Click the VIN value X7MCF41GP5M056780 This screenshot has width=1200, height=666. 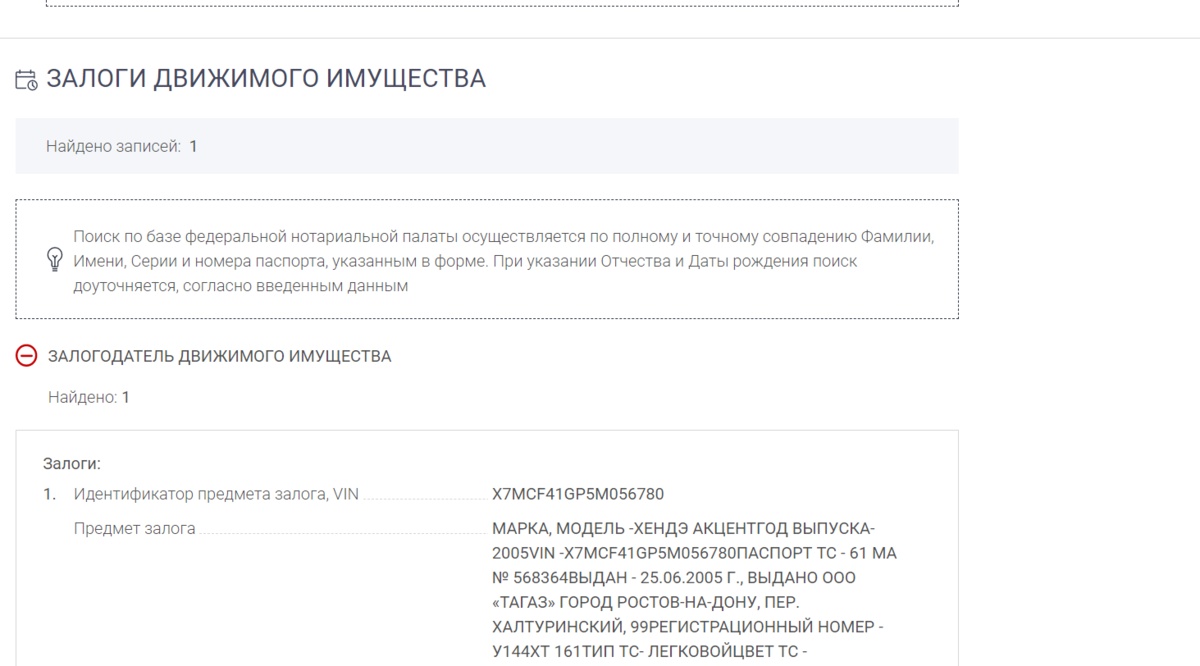(x=578, y=494)
